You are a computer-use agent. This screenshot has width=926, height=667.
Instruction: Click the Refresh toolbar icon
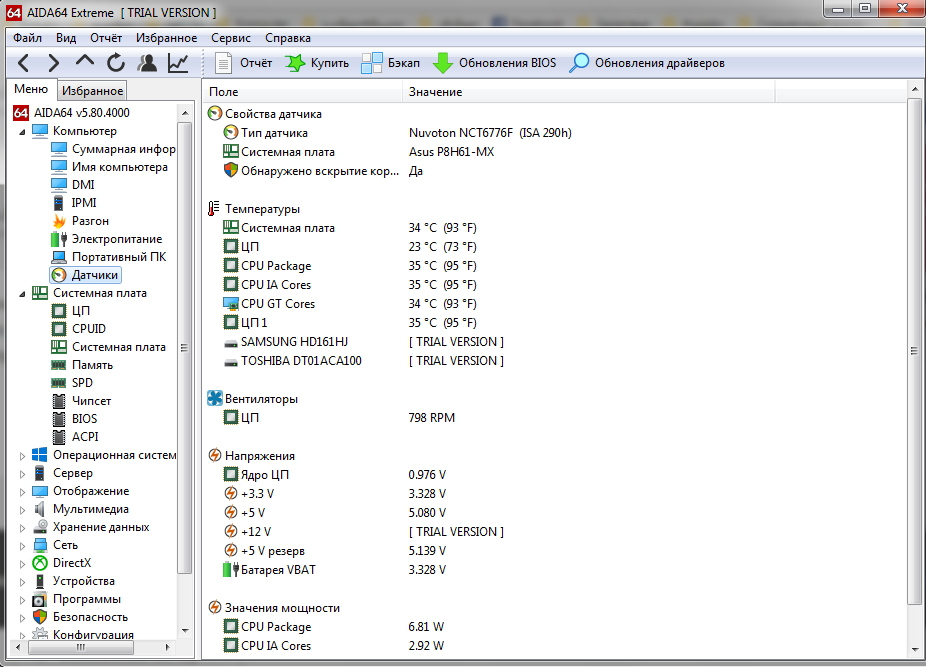(x=116, y=63)
